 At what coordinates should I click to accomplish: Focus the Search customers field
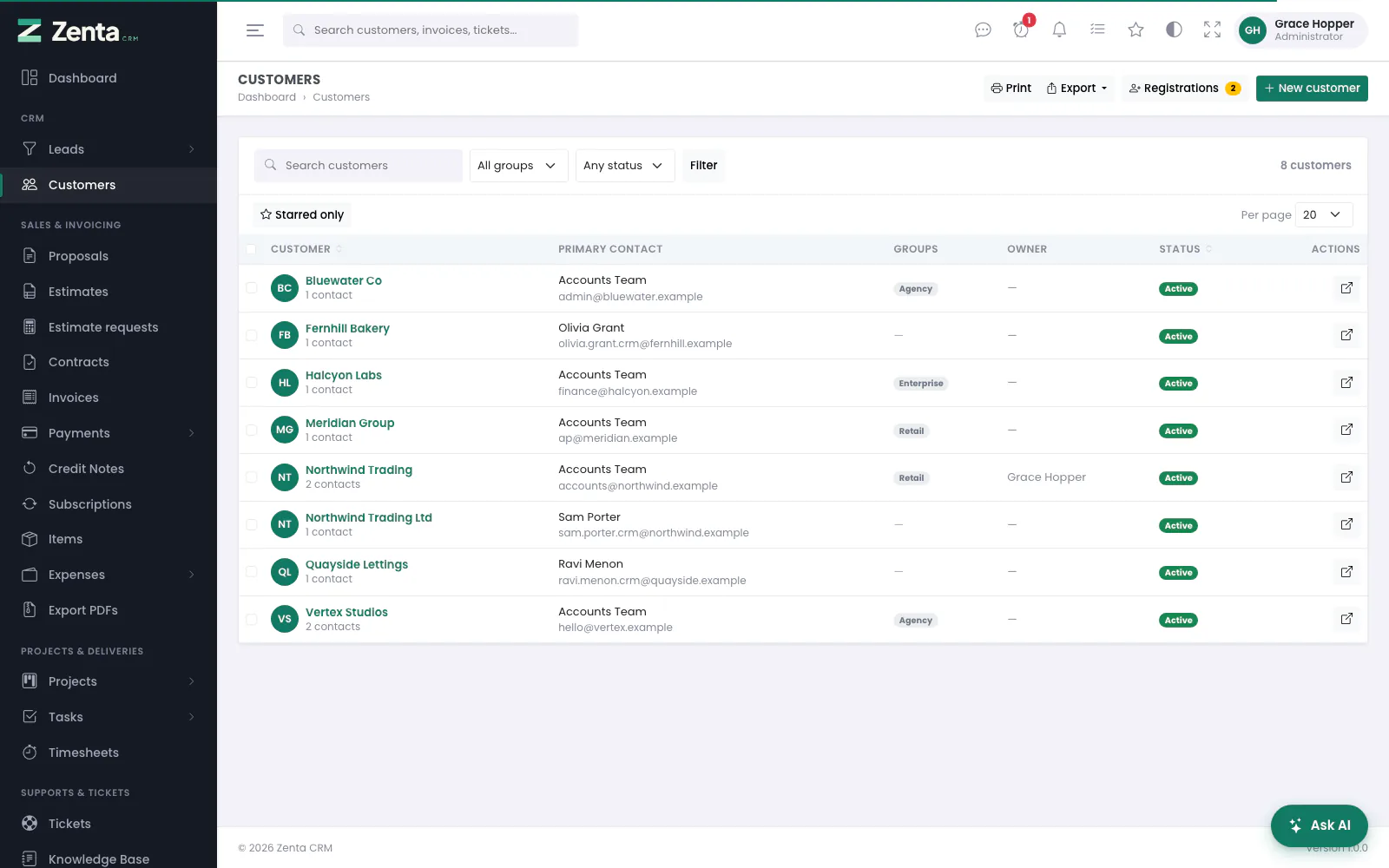(x=359, y=166)
